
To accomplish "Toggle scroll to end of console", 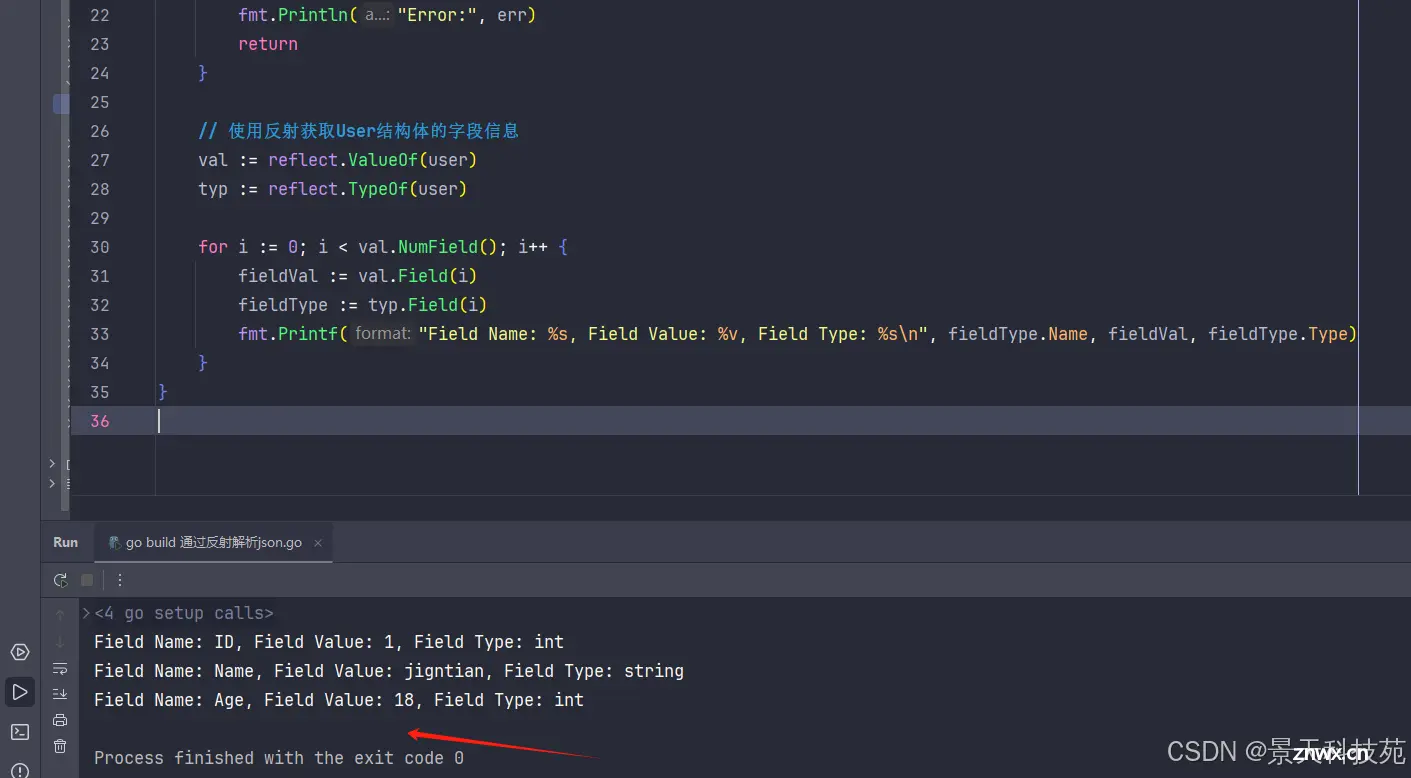I will (x=60, y=694).
